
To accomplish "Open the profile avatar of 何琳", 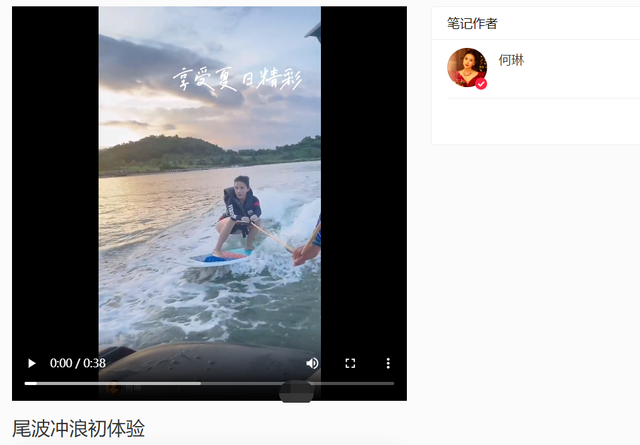I will click(x=467, y=67).
